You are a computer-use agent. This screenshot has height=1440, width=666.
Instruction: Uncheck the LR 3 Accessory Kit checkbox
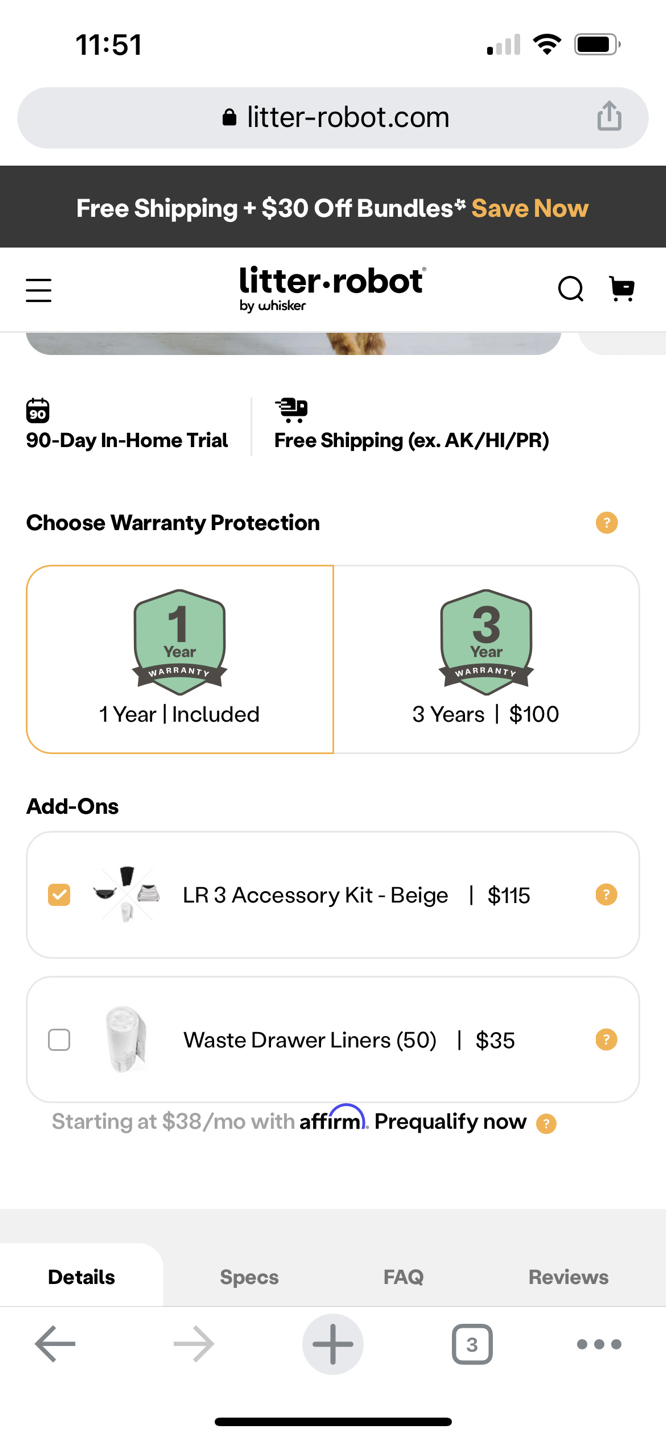[x=59, y=894]
